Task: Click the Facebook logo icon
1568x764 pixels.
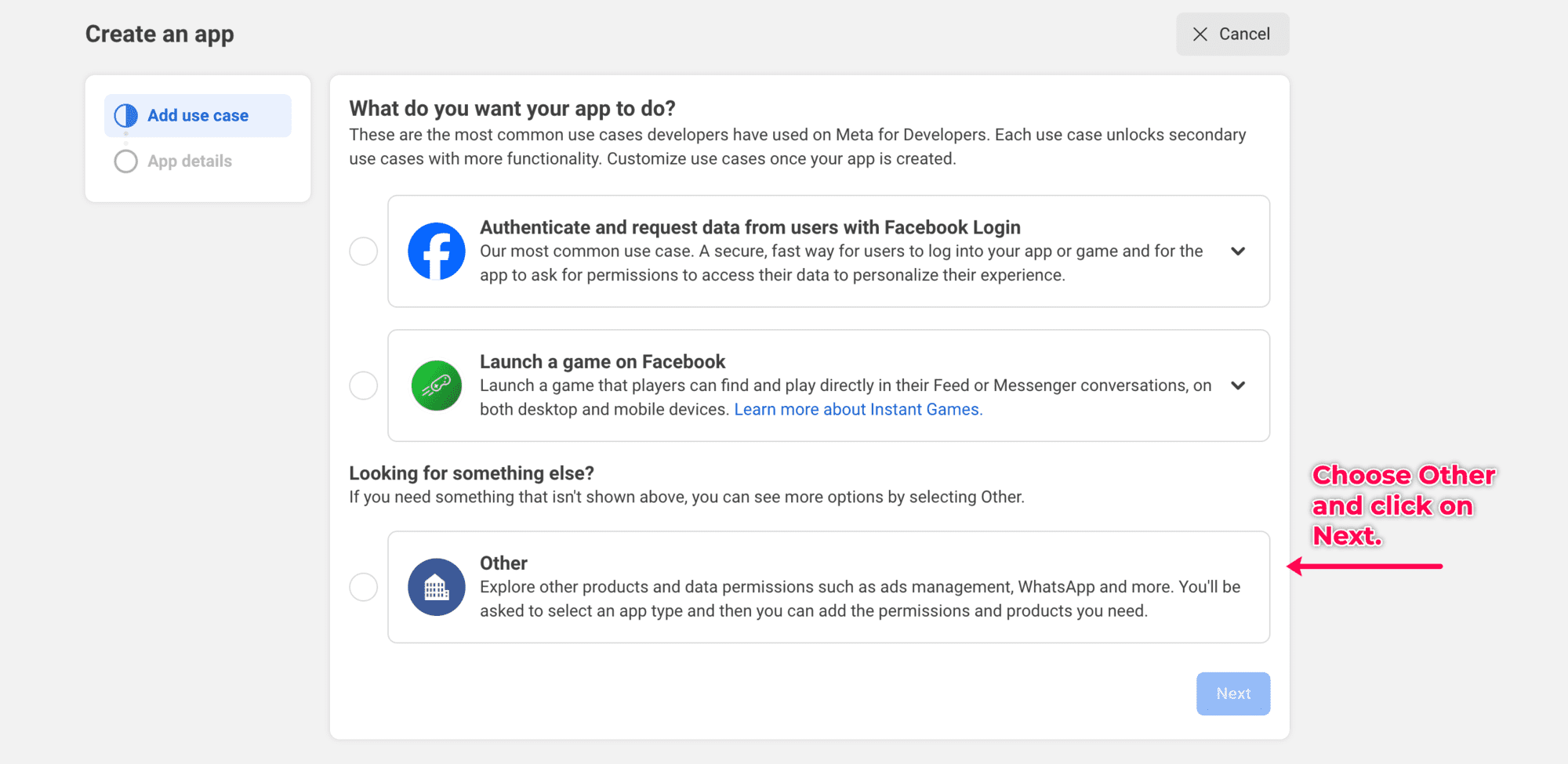Action: pos(437,252)
